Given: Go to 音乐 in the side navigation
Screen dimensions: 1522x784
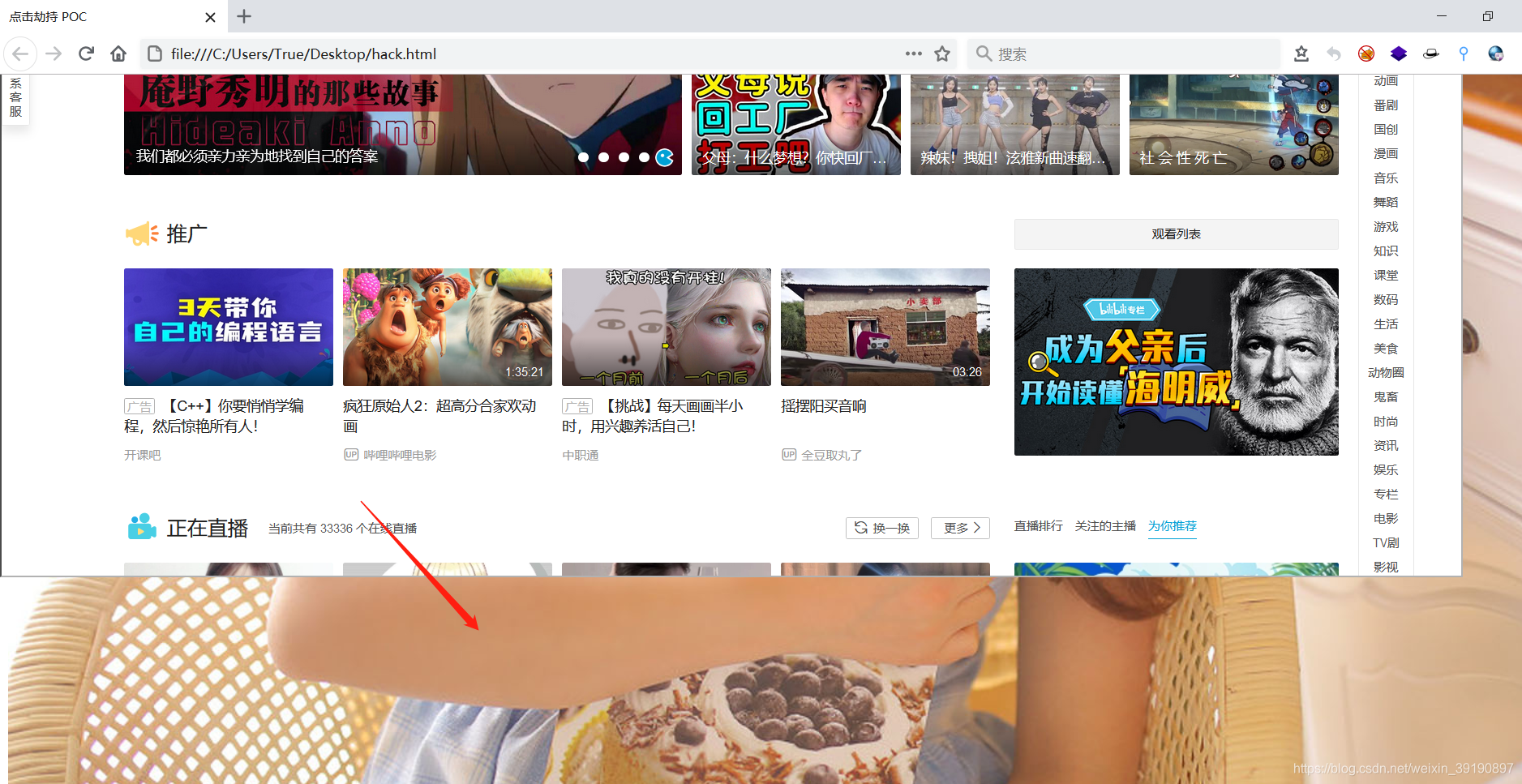Looking at the screenshot, I should pos(1386,178).
